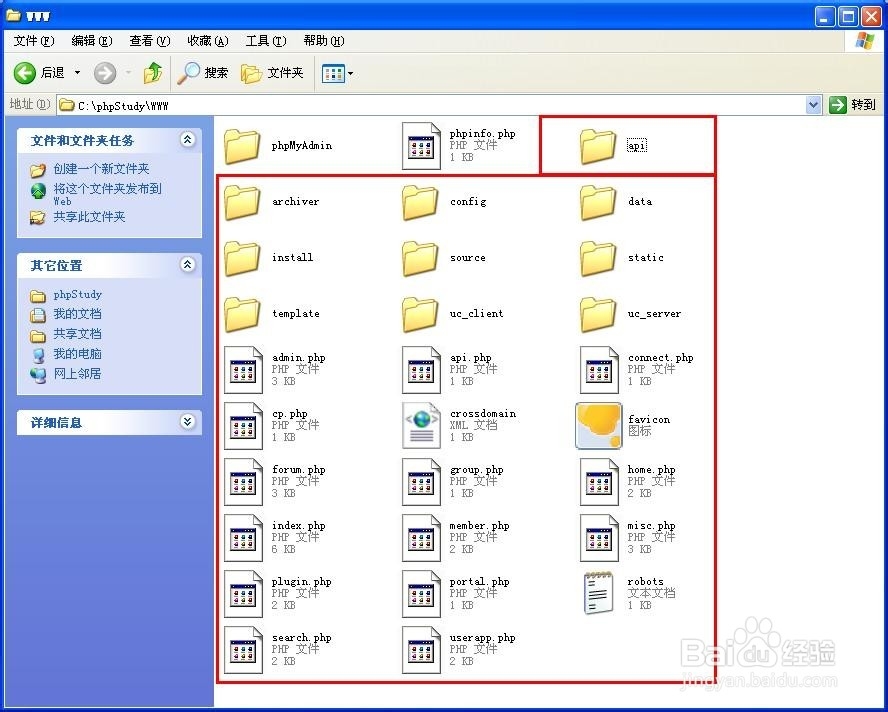
Task: Select the userapp.php file icon
Action: (421, 650)
